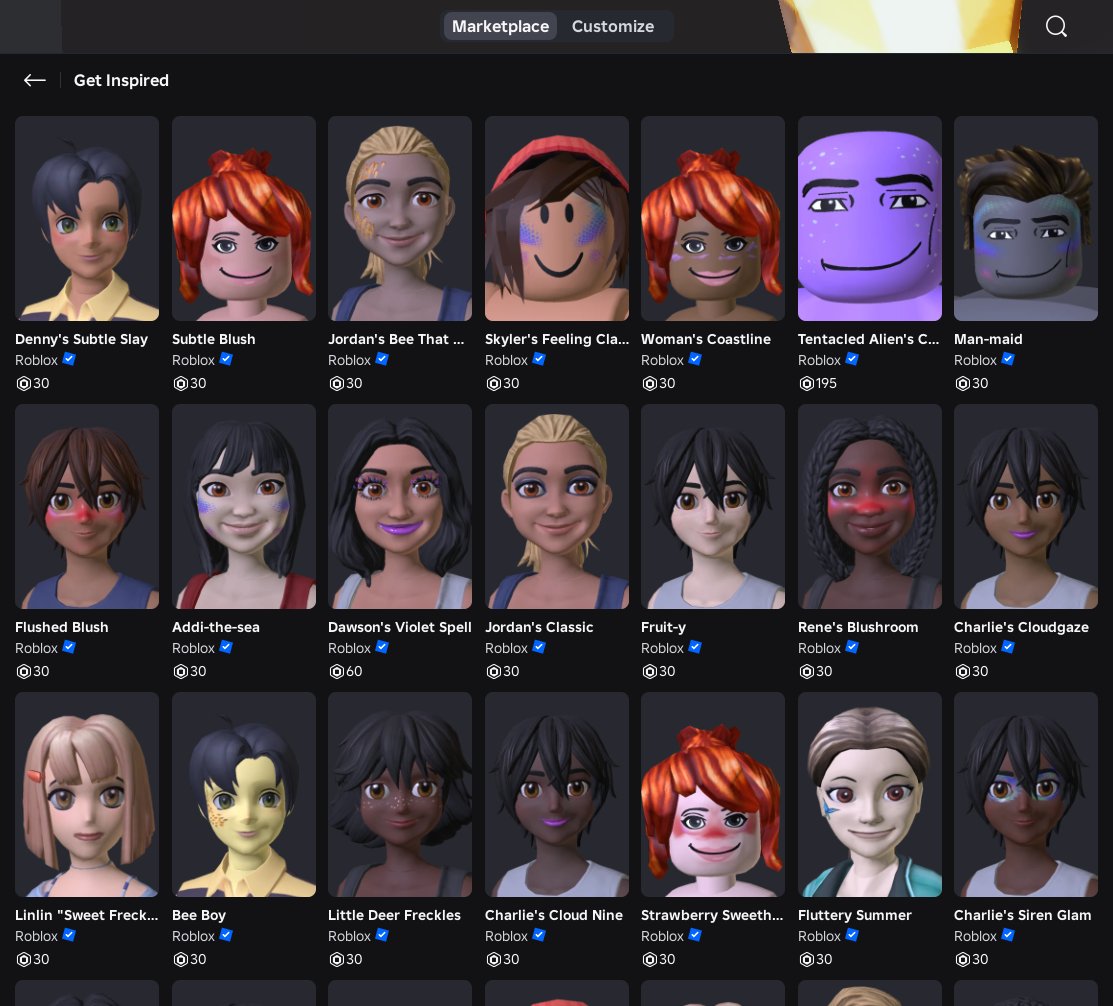The width and height of the screenshot is (1113, 1006).
Task: Open the Bee Boy thumbnail
Action: point(243,794)
